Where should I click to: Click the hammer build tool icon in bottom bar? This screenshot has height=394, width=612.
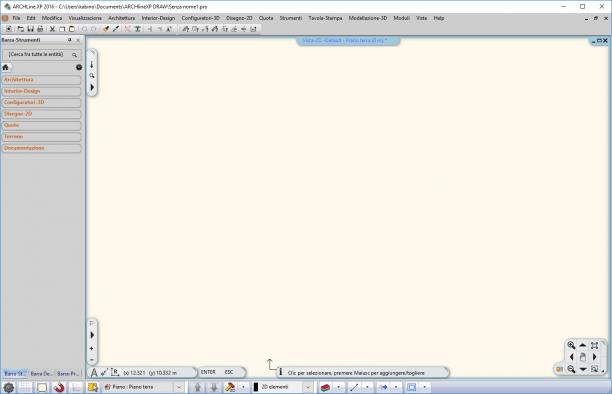(x=230, y=387)
